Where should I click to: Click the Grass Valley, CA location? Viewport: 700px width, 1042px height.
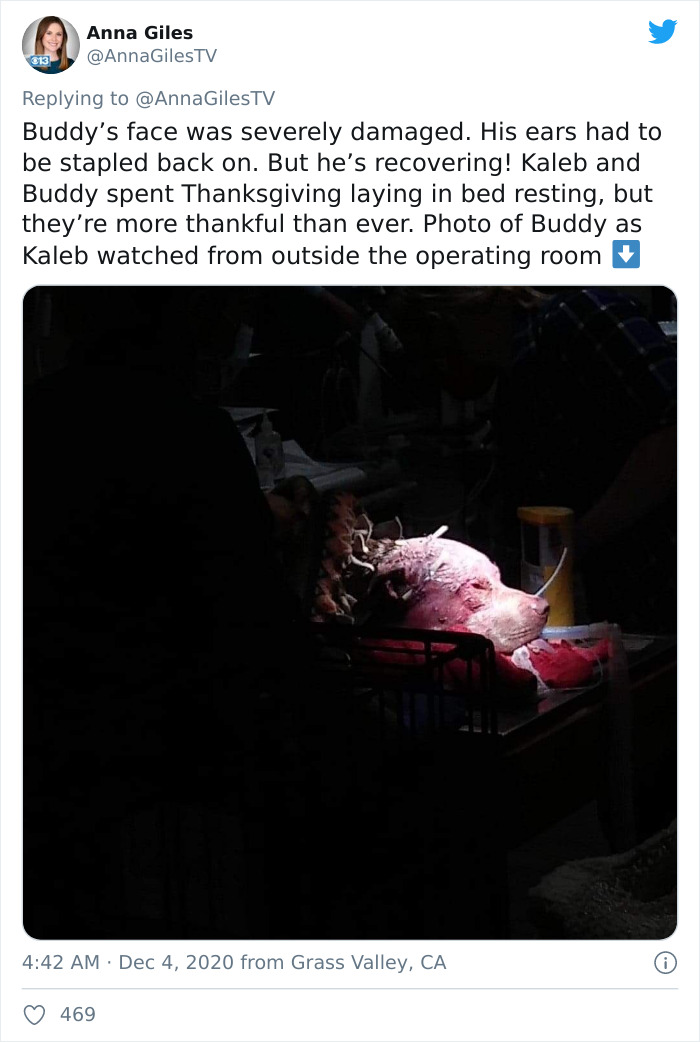(368, 962)
